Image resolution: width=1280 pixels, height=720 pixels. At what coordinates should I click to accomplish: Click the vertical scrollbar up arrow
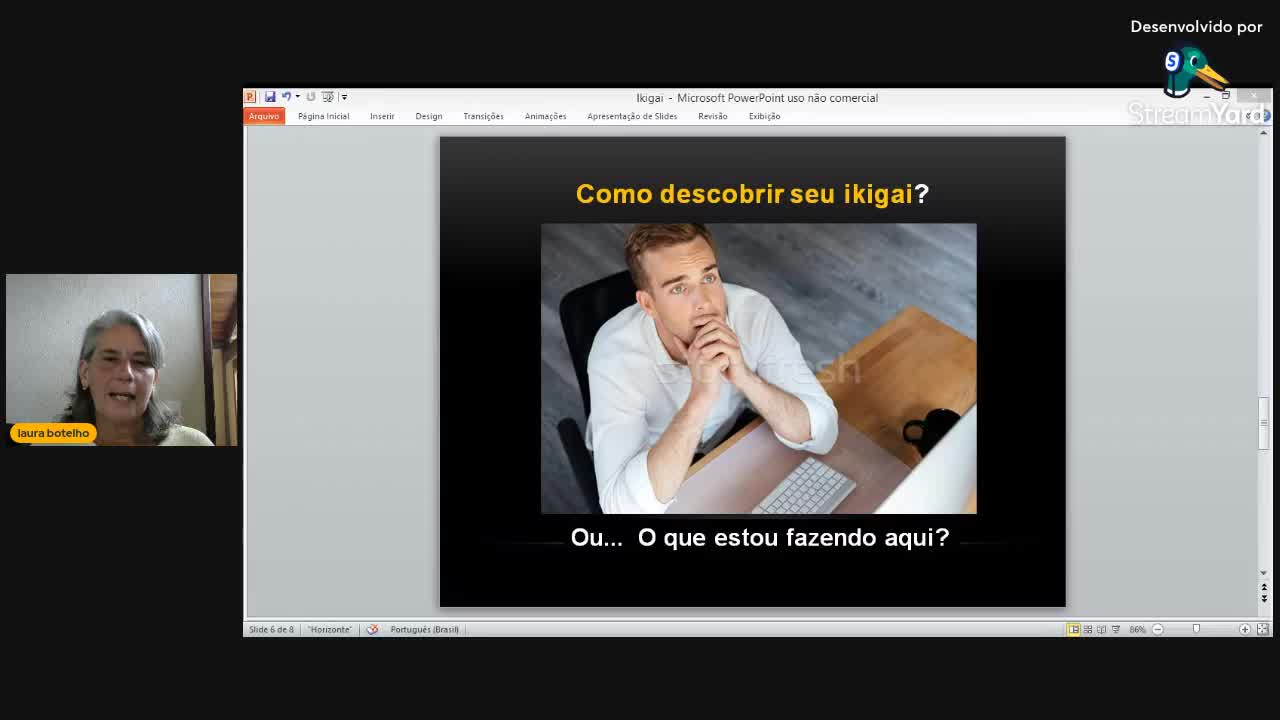click(1264, 132)
